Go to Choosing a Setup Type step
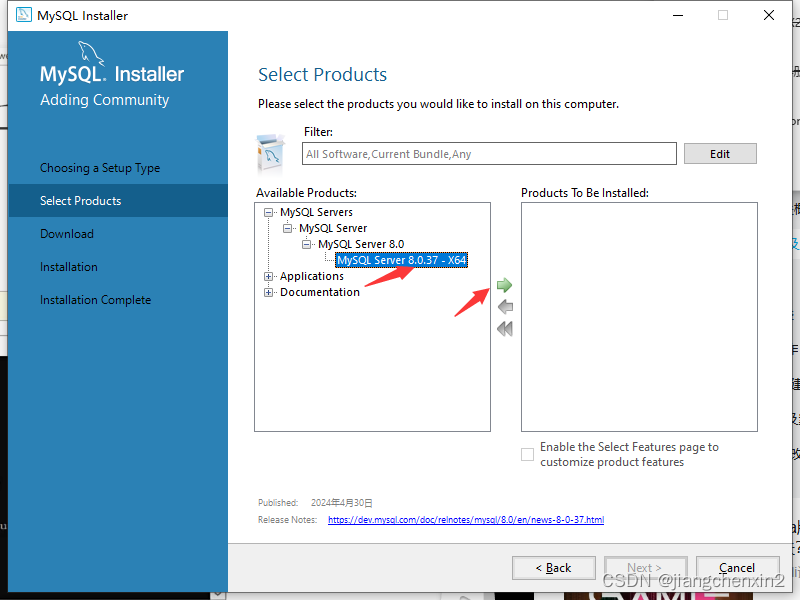This screenshot has width=800, height=600. (100, 168)
